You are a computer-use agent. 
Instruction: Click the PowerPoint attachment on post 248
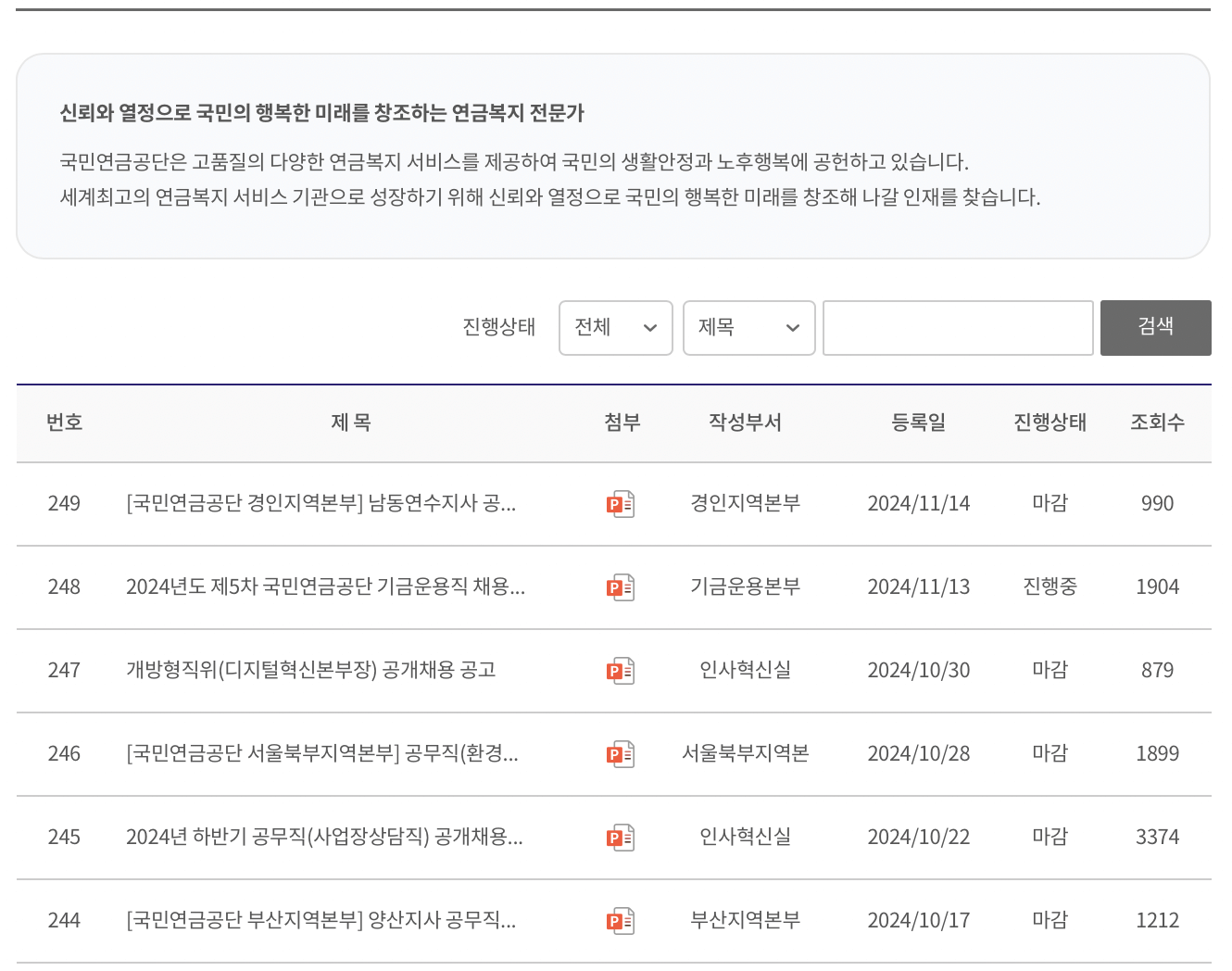click(621, 586)
